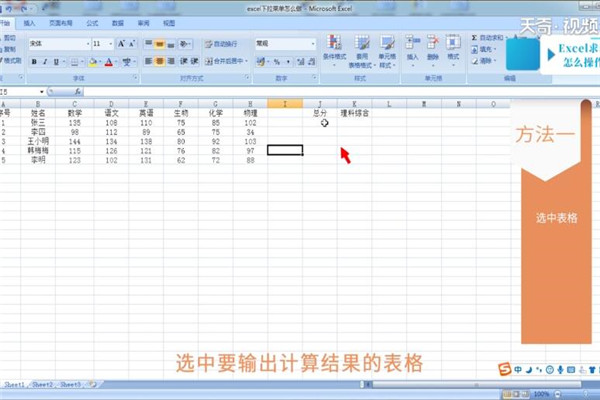Toggle right text alignment

(x=171, y=61)
